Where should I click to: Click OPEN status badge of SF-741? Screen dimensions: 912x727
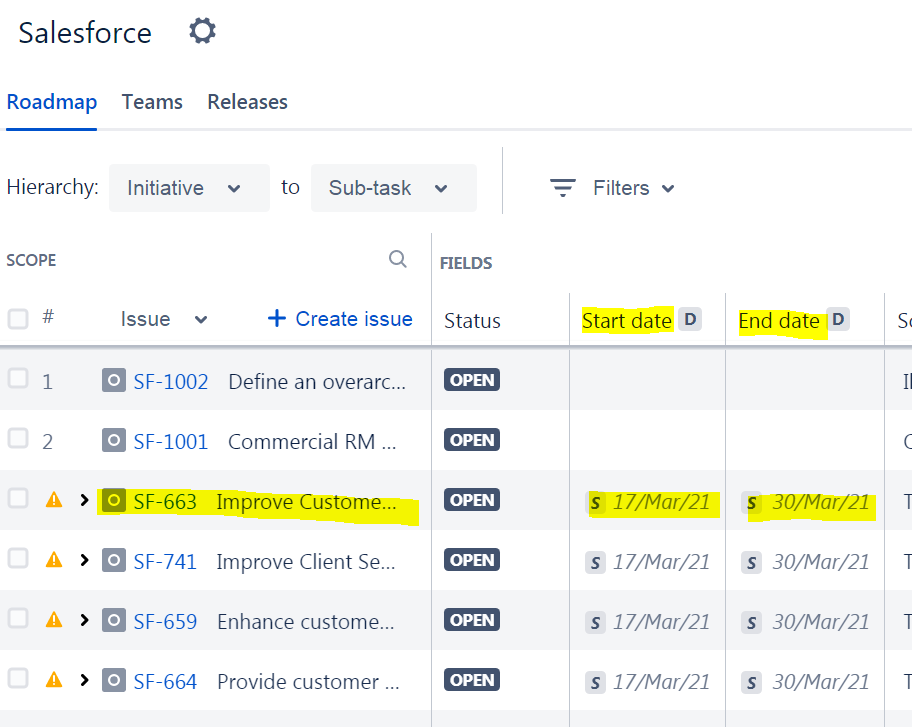coord(472,560)
